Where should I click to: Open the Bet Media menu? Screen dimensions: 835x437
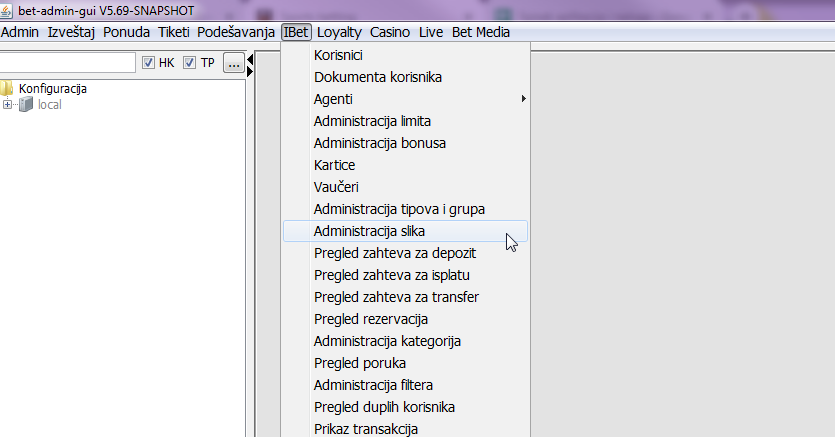tap(481, 32)
